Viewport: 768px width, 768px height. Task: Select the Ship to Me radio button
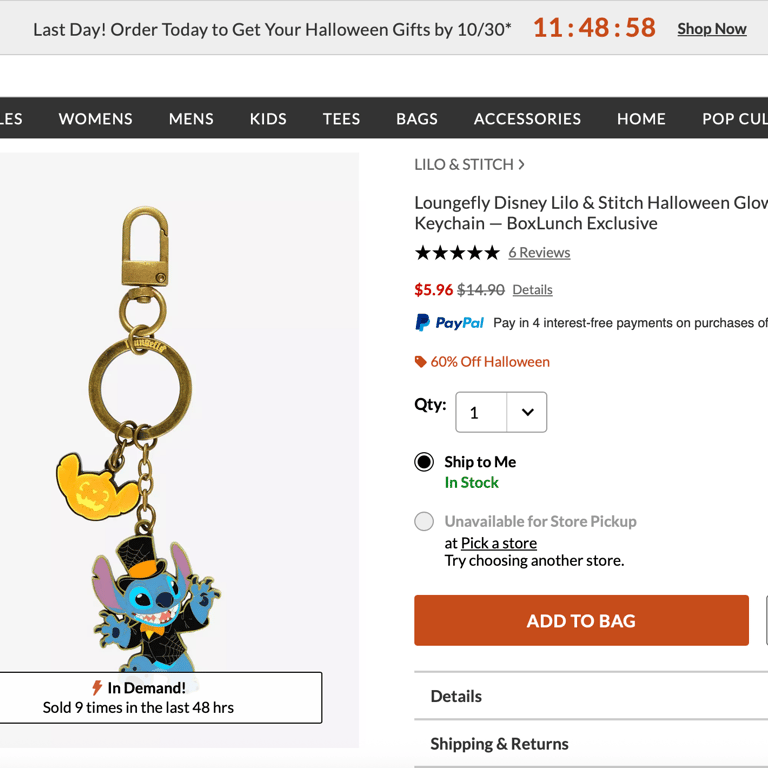coord(424,462)
